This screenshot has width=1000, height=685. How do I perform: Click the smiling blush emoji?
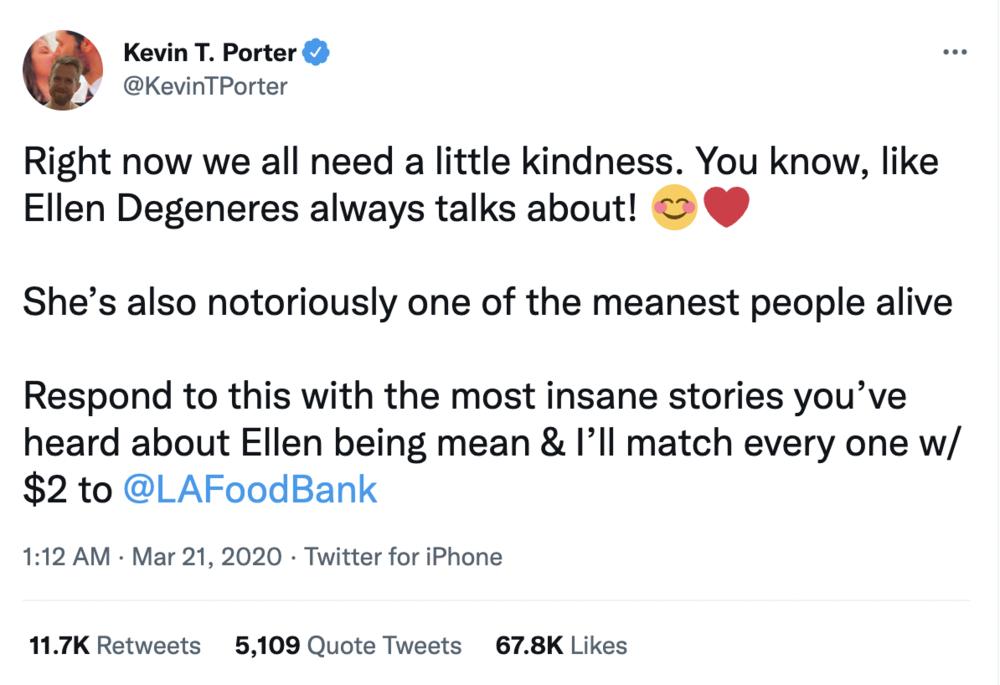coord(673,208)
